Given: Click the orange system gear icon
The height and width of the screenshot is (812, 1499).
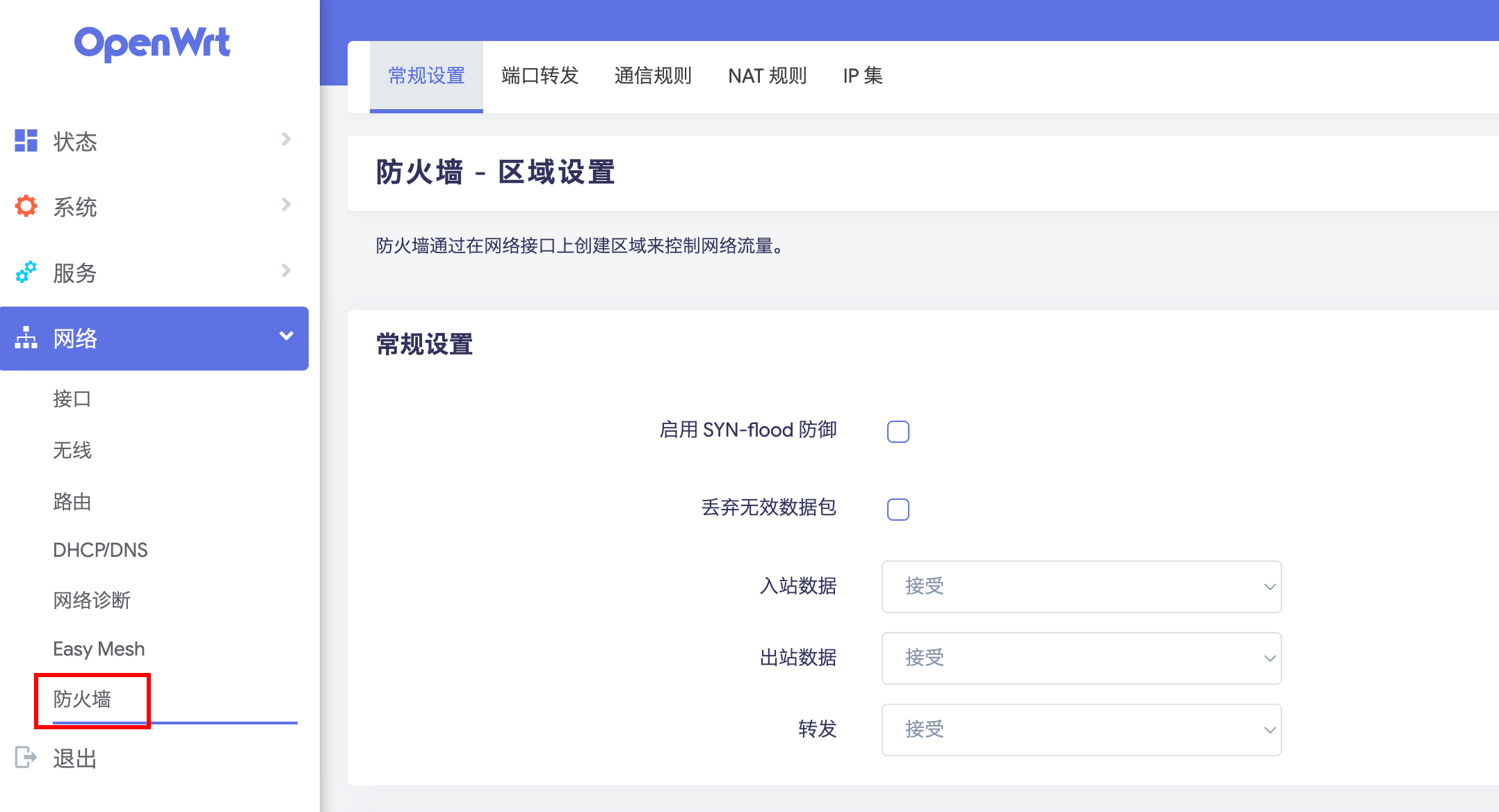Looking at the screenshot, I should pos(26,206).
